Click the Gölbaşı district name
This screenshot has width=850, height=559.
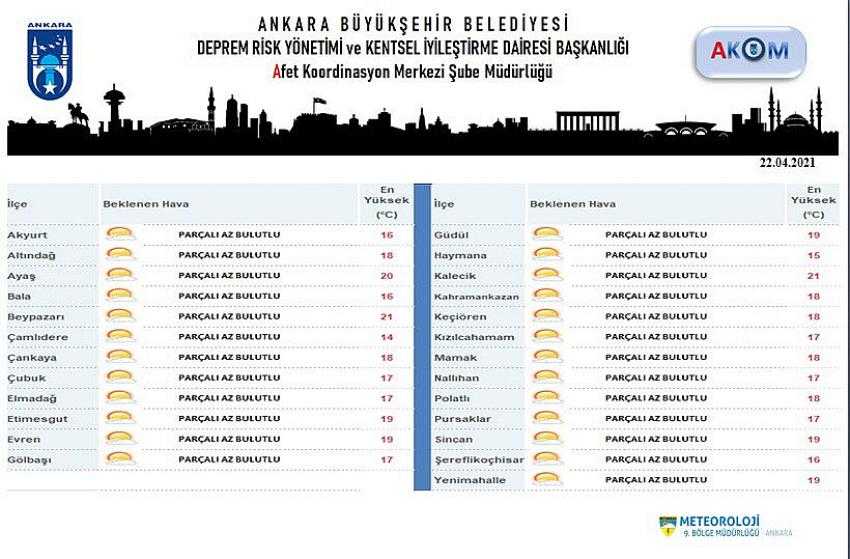pyautogui.click(x=29, y=460)
